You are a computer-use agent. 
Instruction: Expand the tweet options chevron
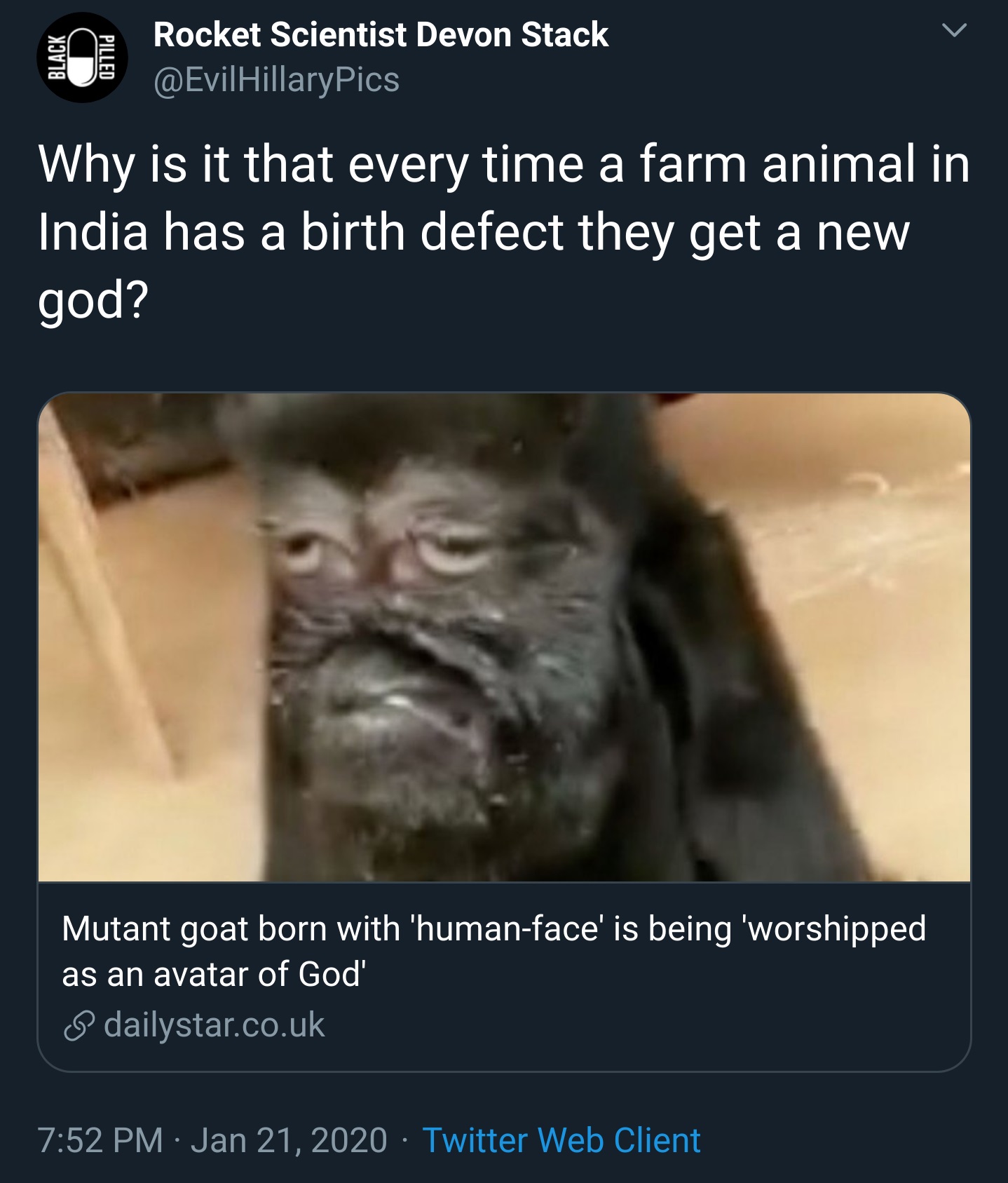point(954,31)
